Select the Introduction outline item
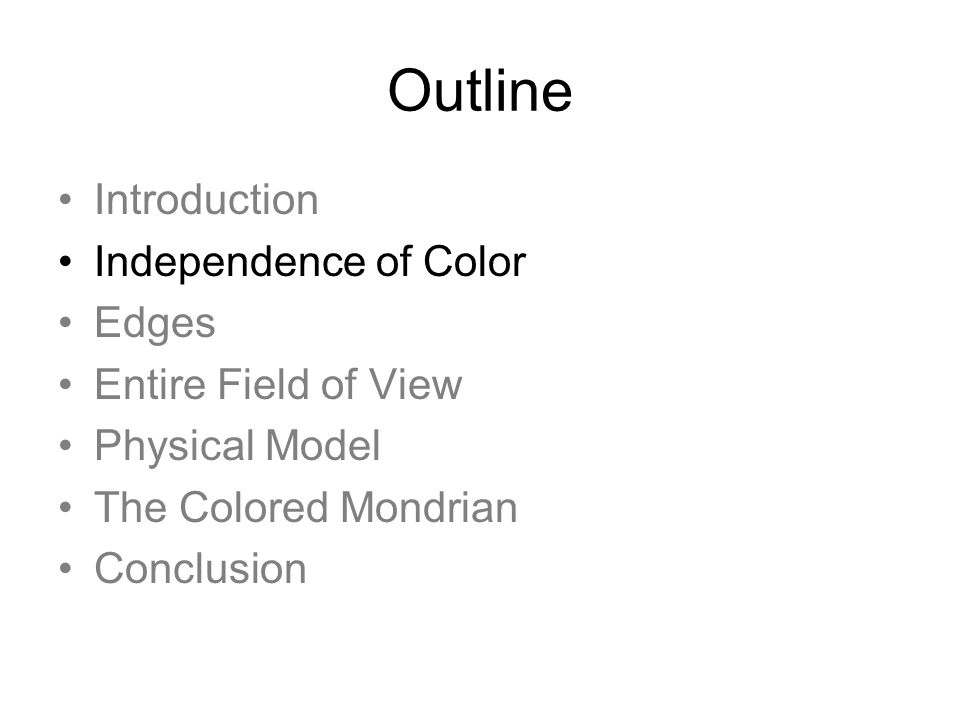 pos(206,200)
